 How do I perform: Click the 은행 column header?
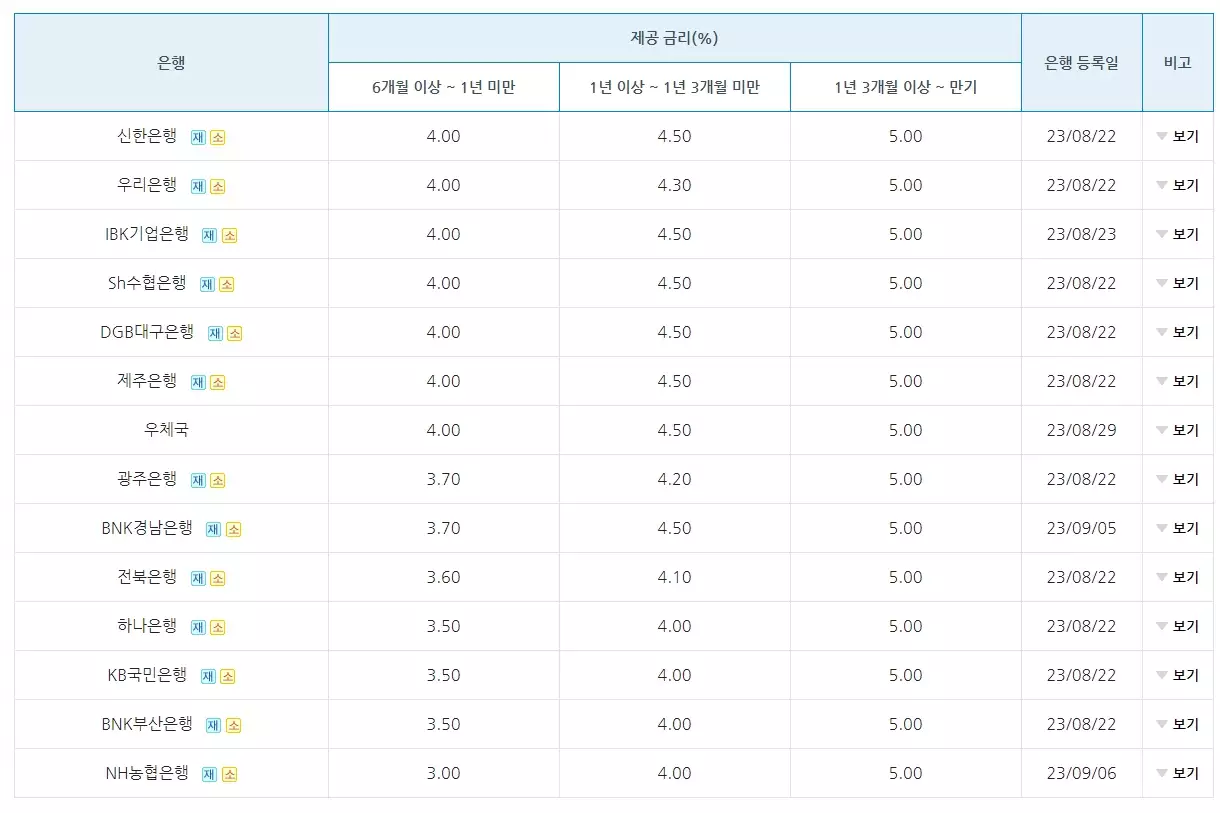tap(171, 62)
